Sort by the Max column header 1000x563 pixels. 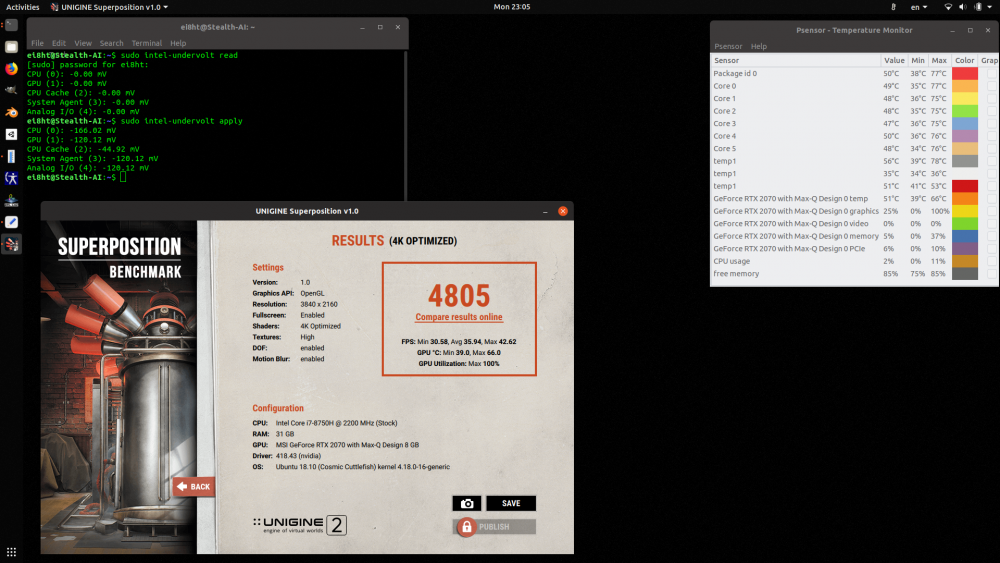tap(939, 61)
